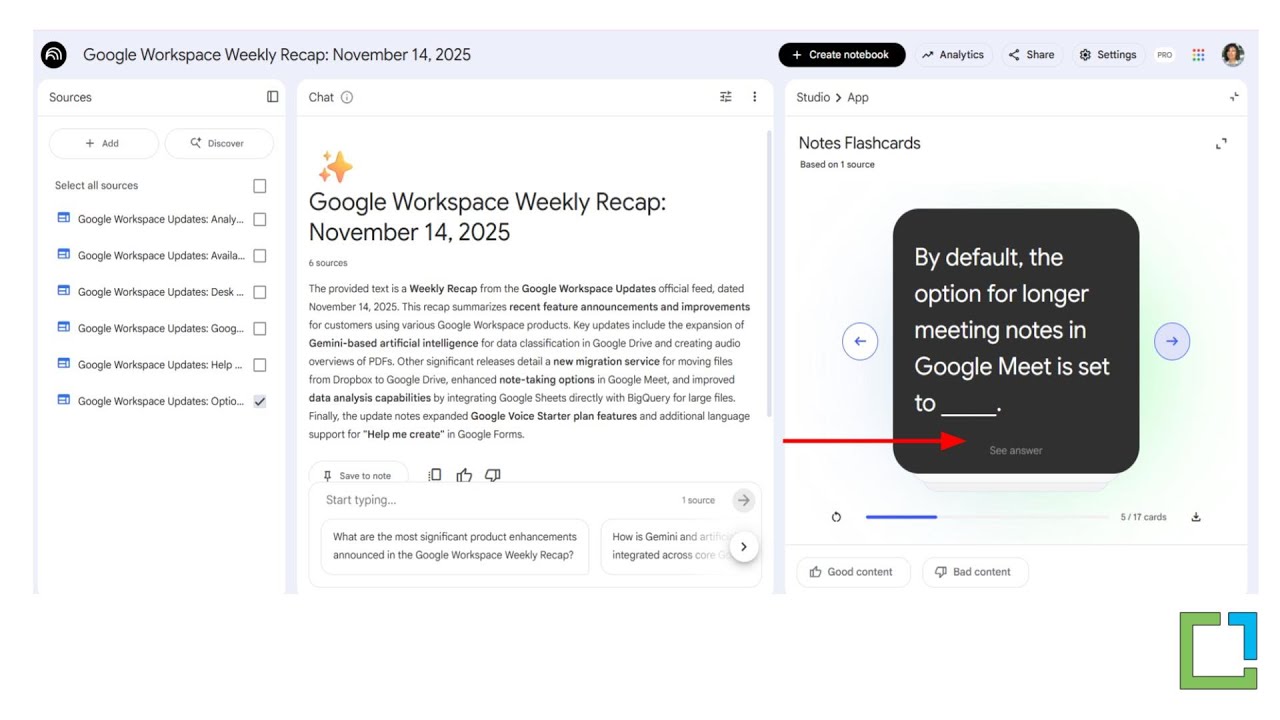Go to next flashcard

[1172, 341]
